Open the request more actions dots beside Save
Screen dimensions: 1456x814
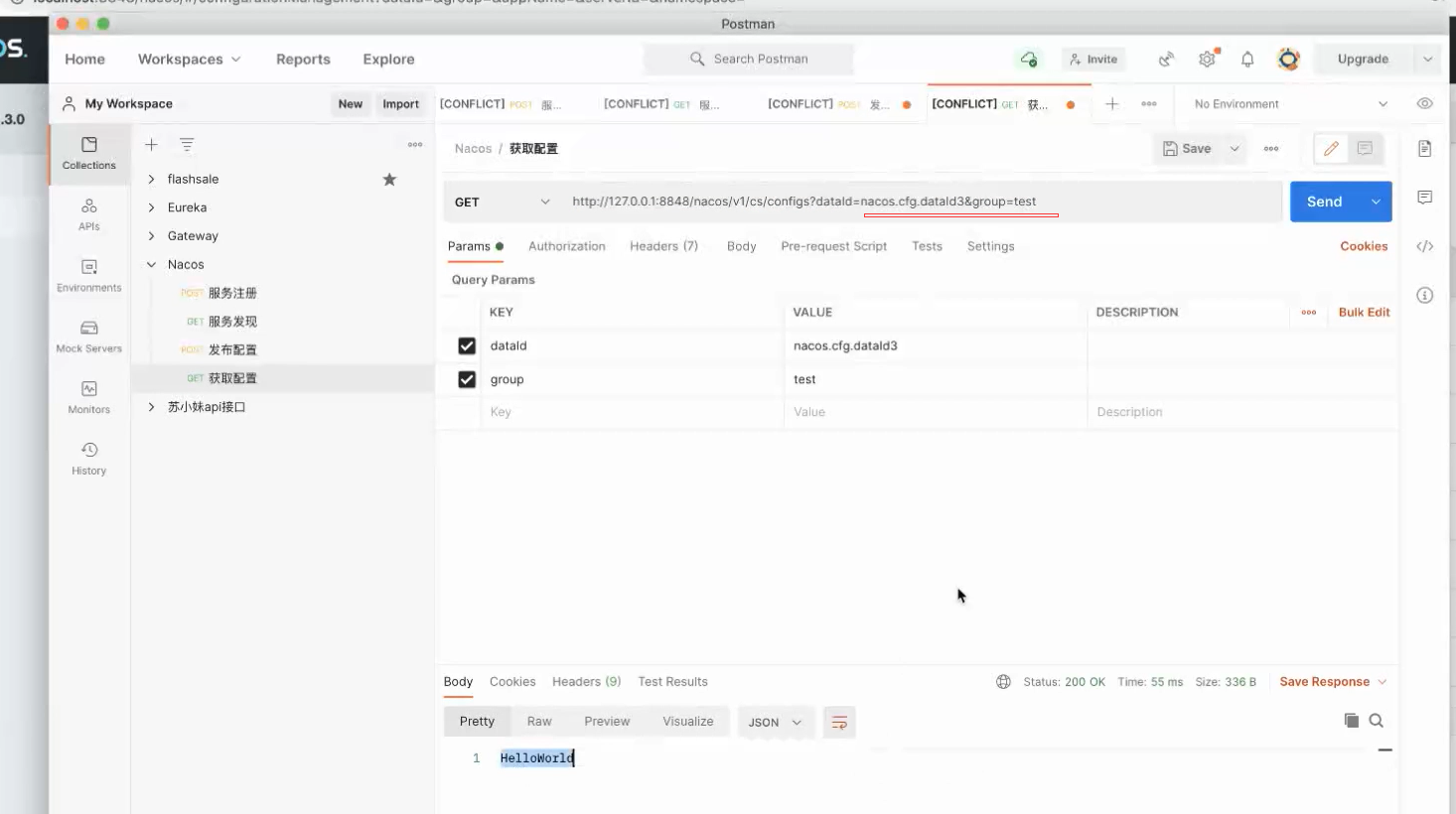click(x=1271, y=149)
